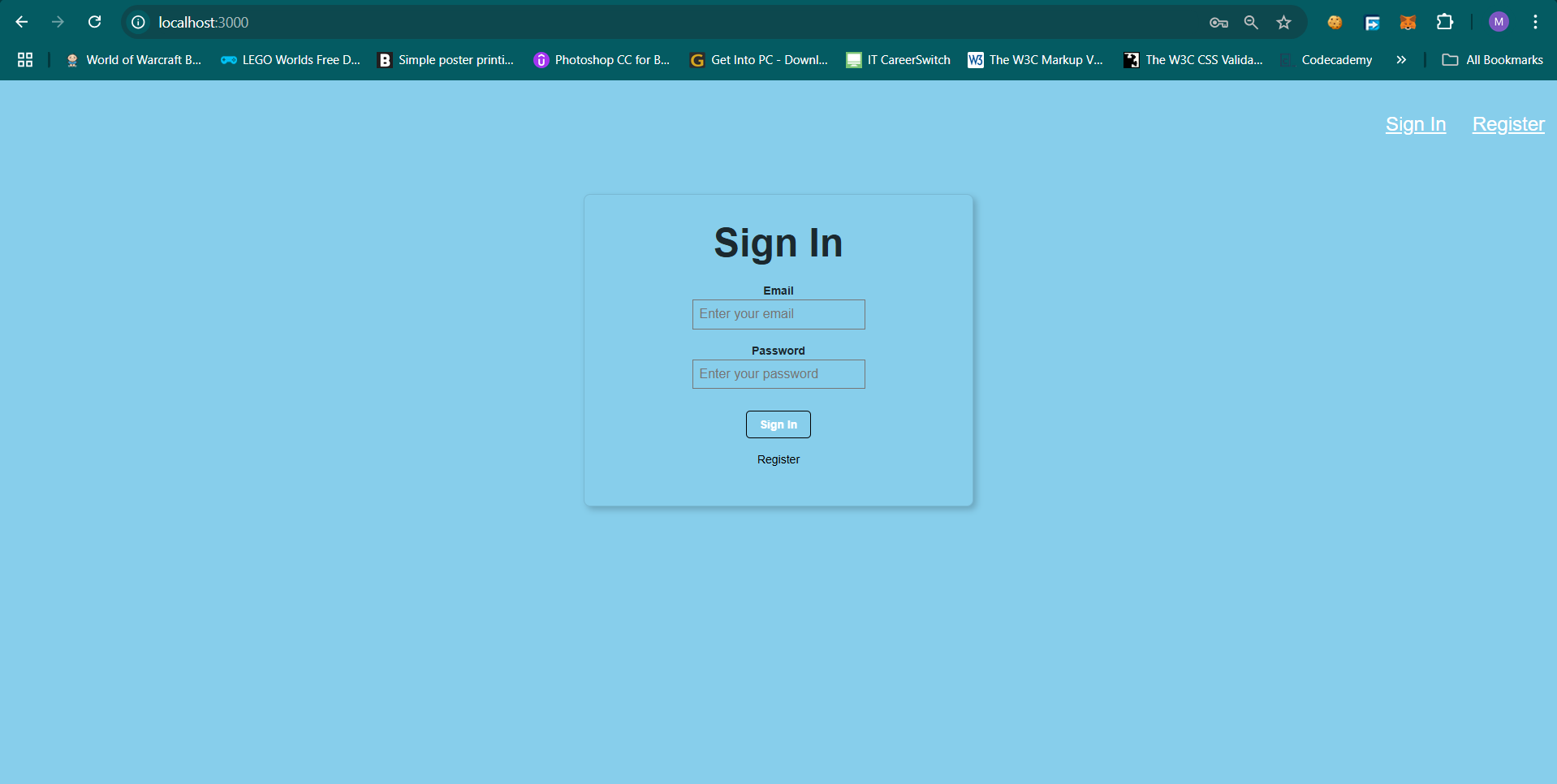Click the blue share-style extension icon
This screenshot has height=784, width=1557.
pyautogui.click(x=1371, y=22)
